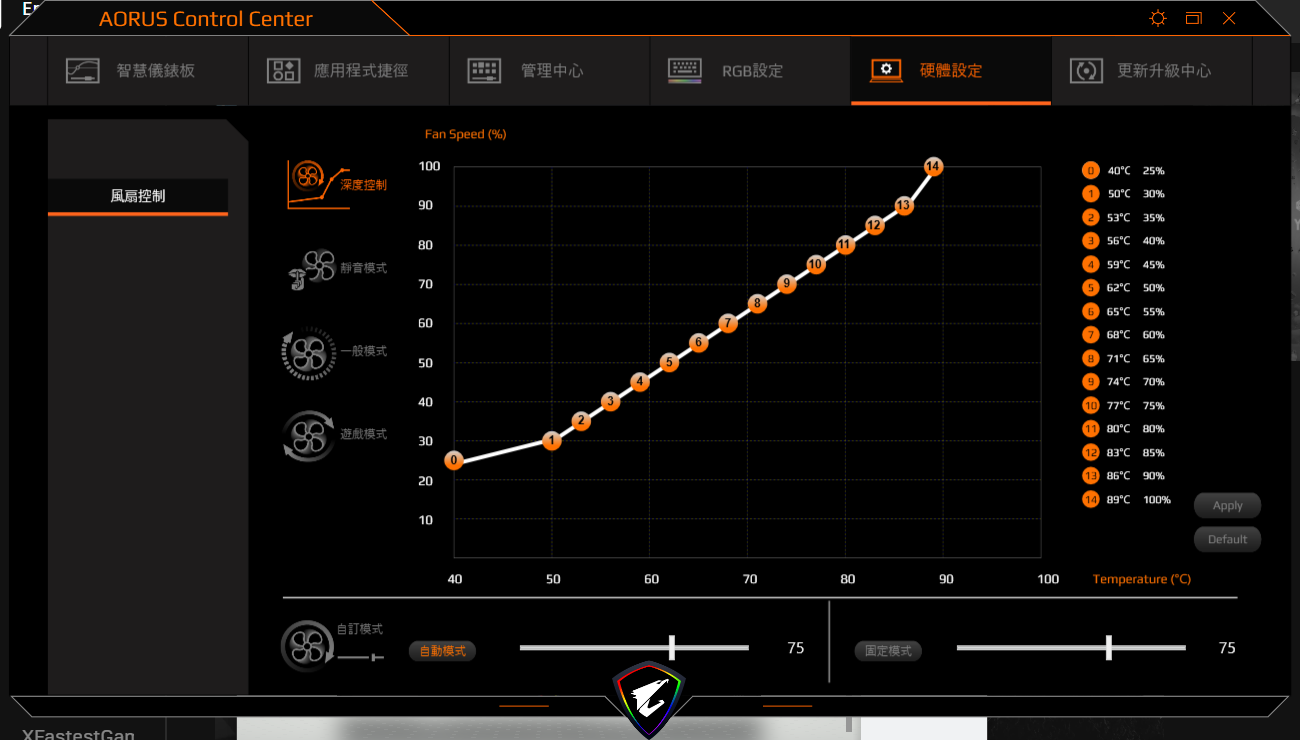
Task: Click curve point 5 on the graph
Action: (669, 362)
